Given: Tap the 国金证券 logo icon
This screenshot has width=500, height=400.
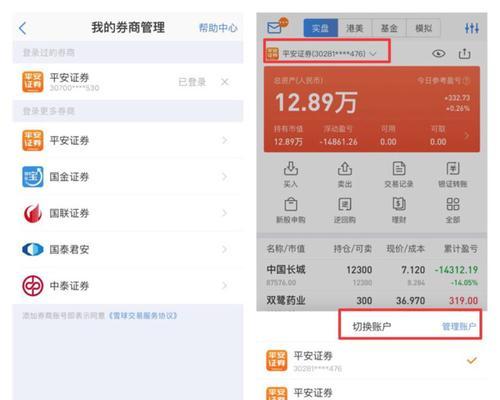Looking at the screenshot, I should point(33,177).
